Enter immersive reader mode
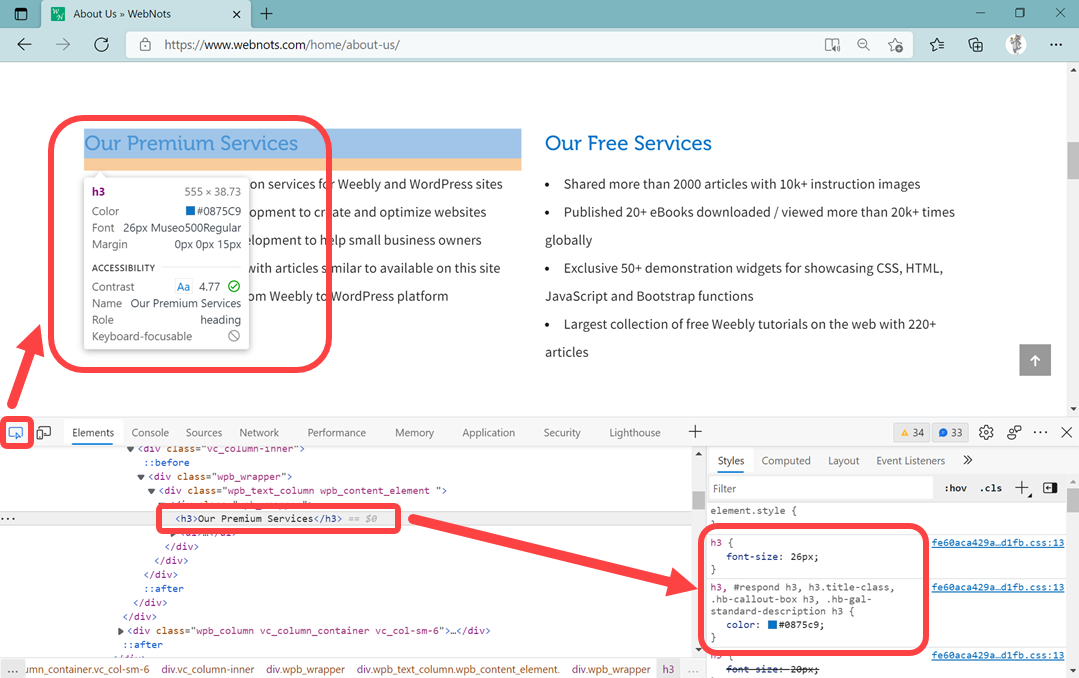1079x678 pixels. pos(832,45)
